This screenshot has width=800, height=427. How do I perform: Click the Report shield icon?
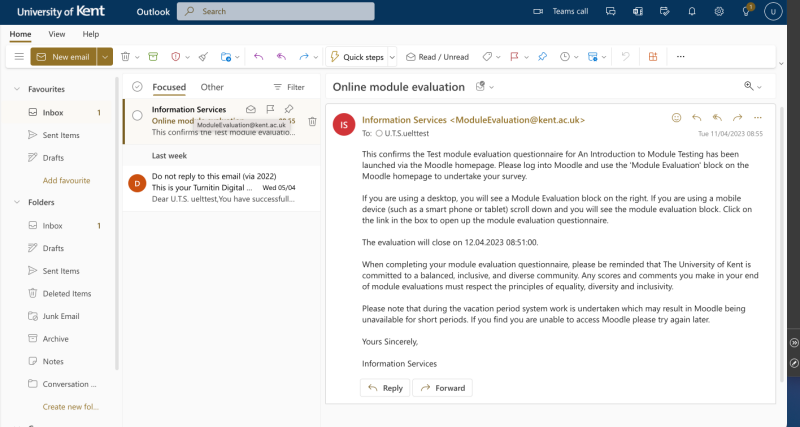coord(176,57)
